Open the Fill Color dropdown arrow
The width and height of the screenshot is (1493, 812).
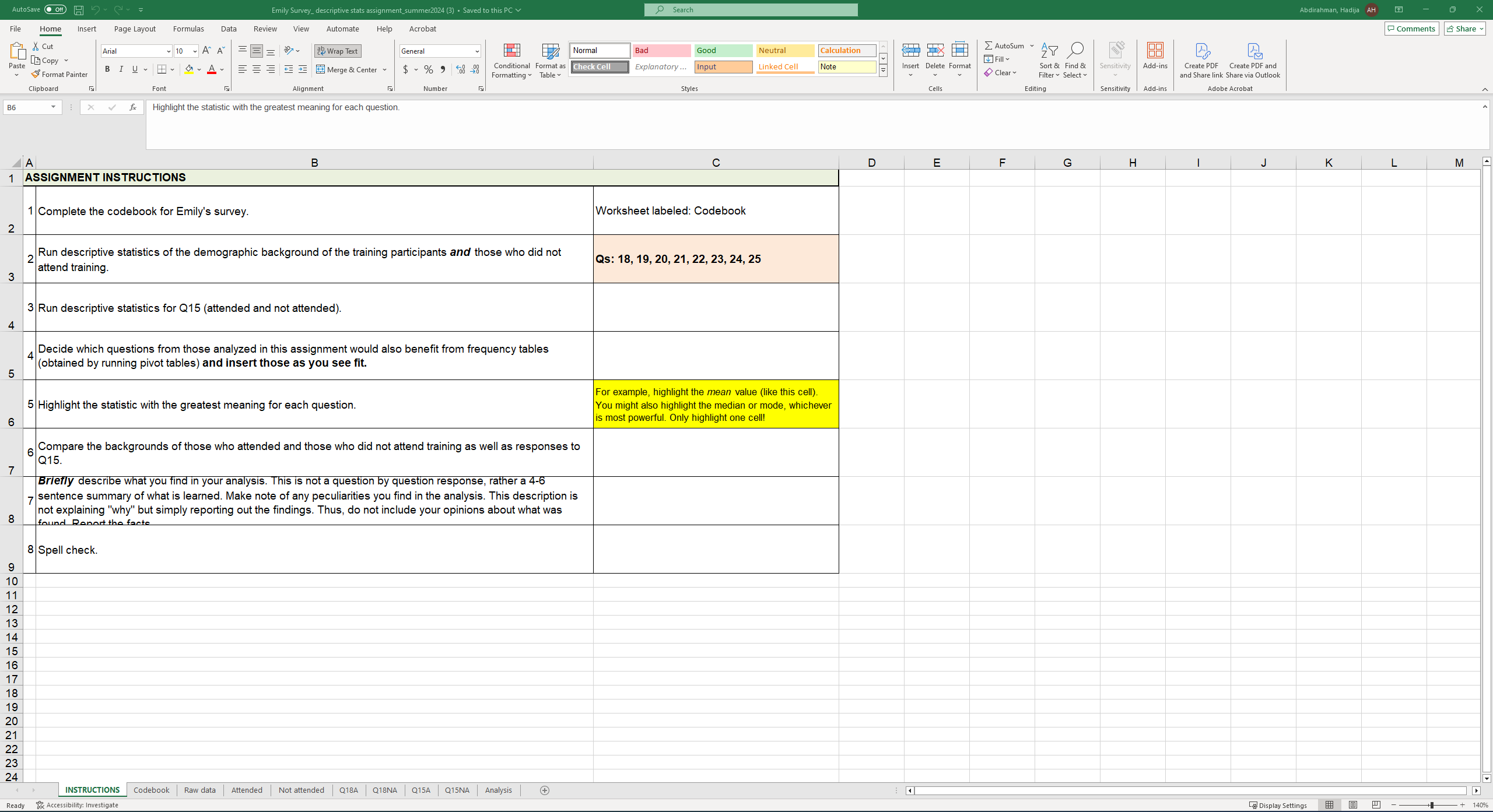(x=199, y=69)
